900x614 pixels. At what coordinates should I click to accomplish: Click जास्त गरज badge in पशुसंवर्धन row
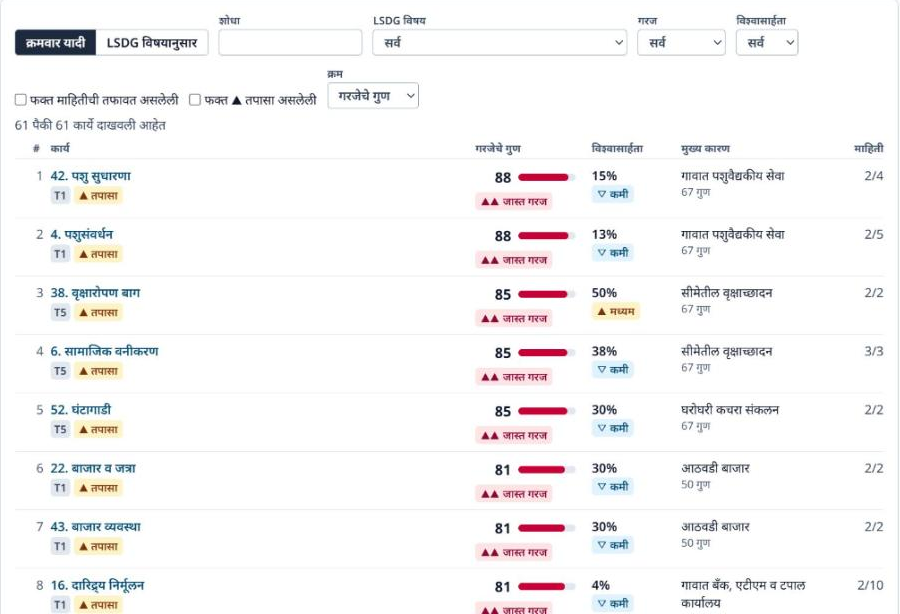(x=514, y=260)
